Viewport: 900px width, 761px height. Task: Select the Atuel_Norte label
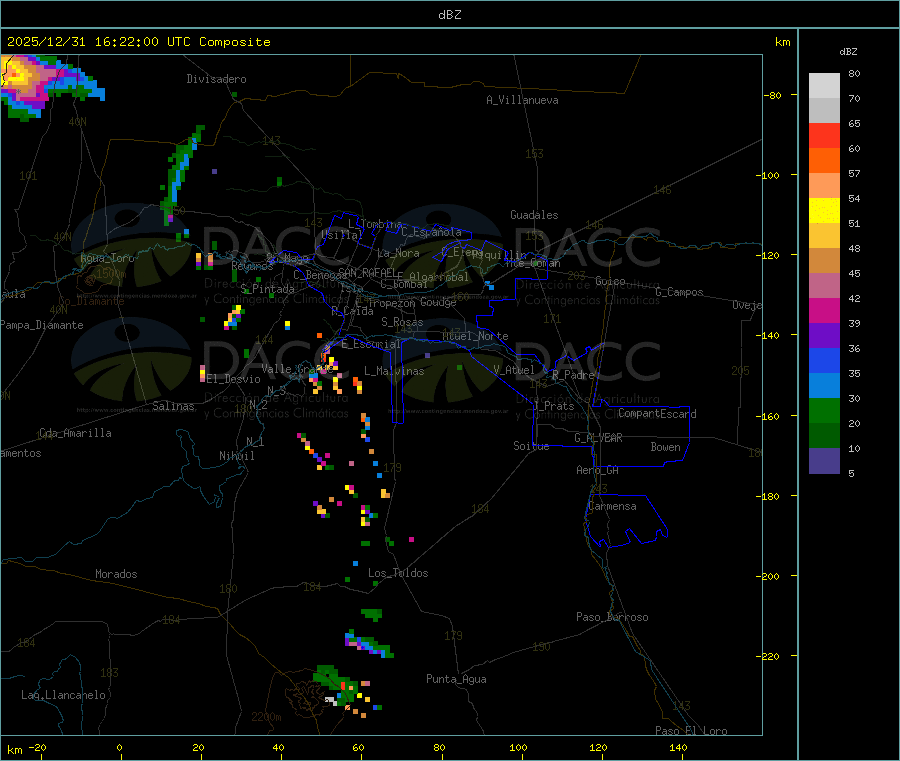[475, 336]
